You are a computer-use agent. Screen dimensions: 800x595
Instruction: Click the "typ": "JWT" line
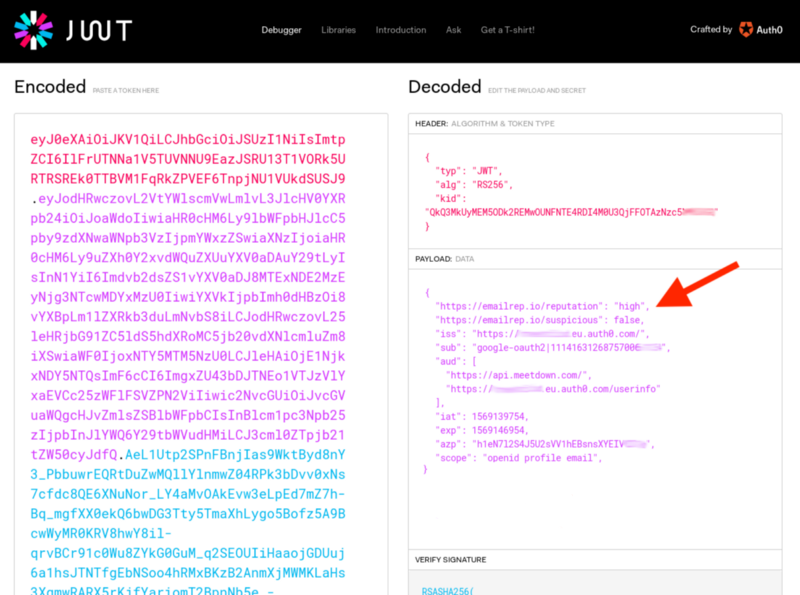pyautogui.click(x=468, y=171)
